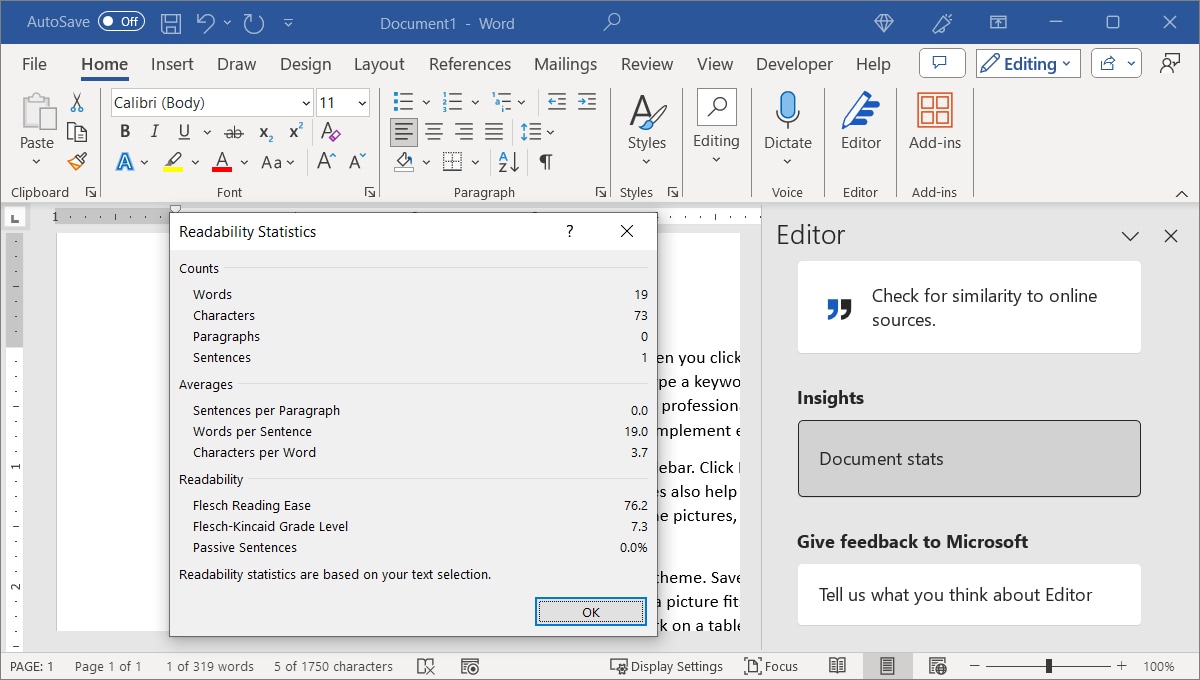Screen dimensions: 1200x680
Task: Open the Editing mode dropdown
Action: (1027, 62)
